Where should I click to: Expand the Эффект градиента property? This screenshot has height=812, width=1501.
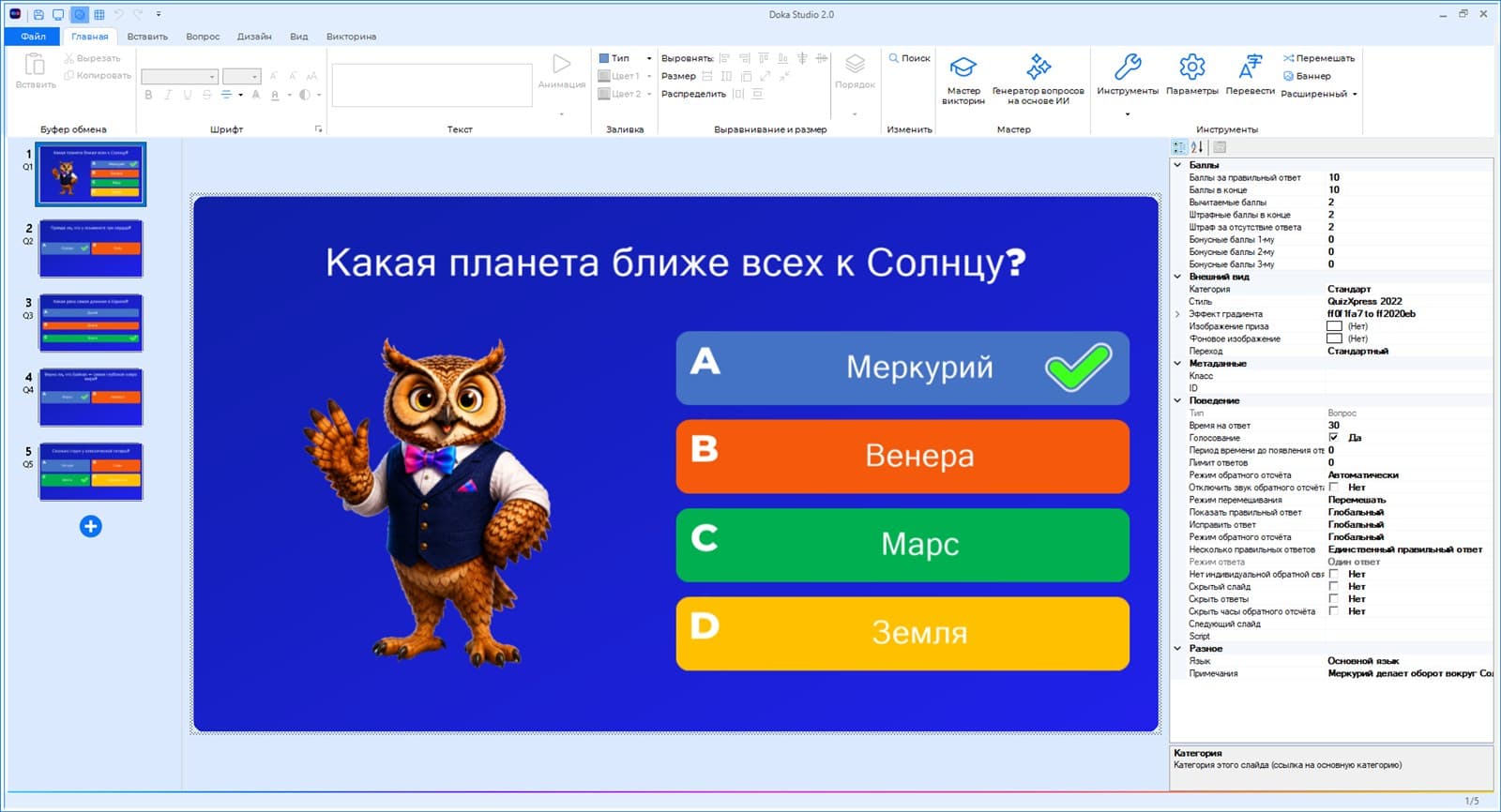click(1177, 314)
